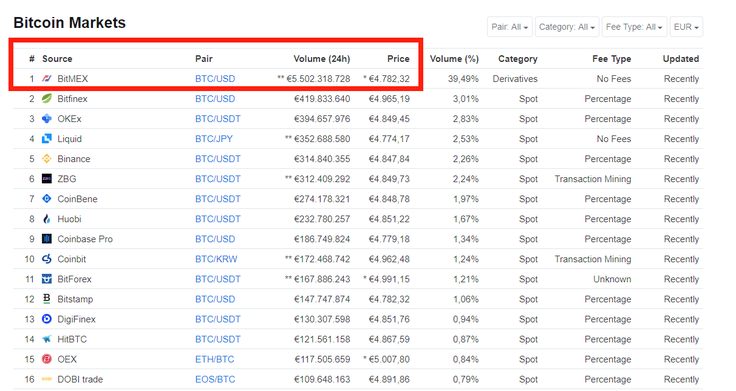Open DOBI trade EOS/BTC pair link

coord(215,379)
